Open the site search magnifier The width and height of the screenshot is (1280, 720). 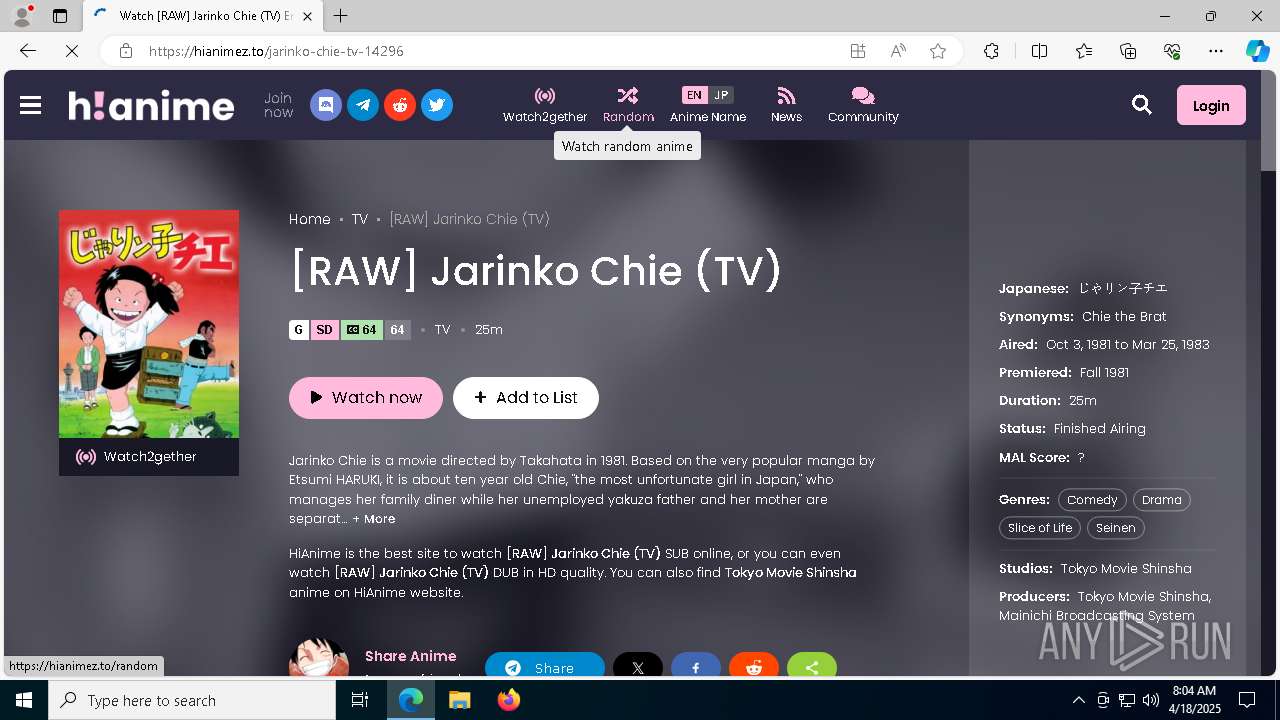pyautogui.click(x=1142, y=105)
